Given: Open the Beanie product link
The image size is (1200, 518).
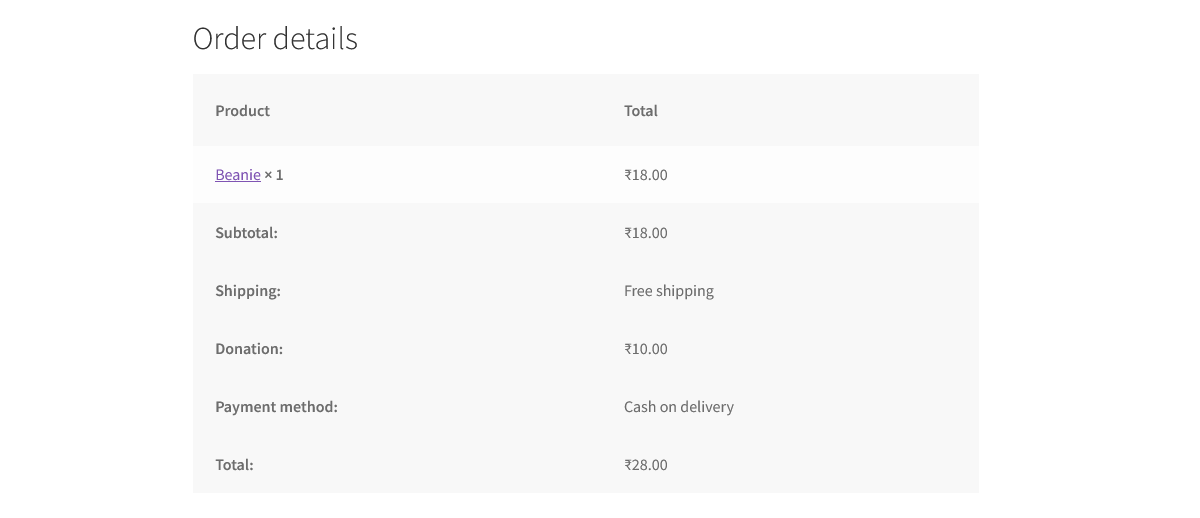Looking at the screenshot, I should click(x=237, y=175).
